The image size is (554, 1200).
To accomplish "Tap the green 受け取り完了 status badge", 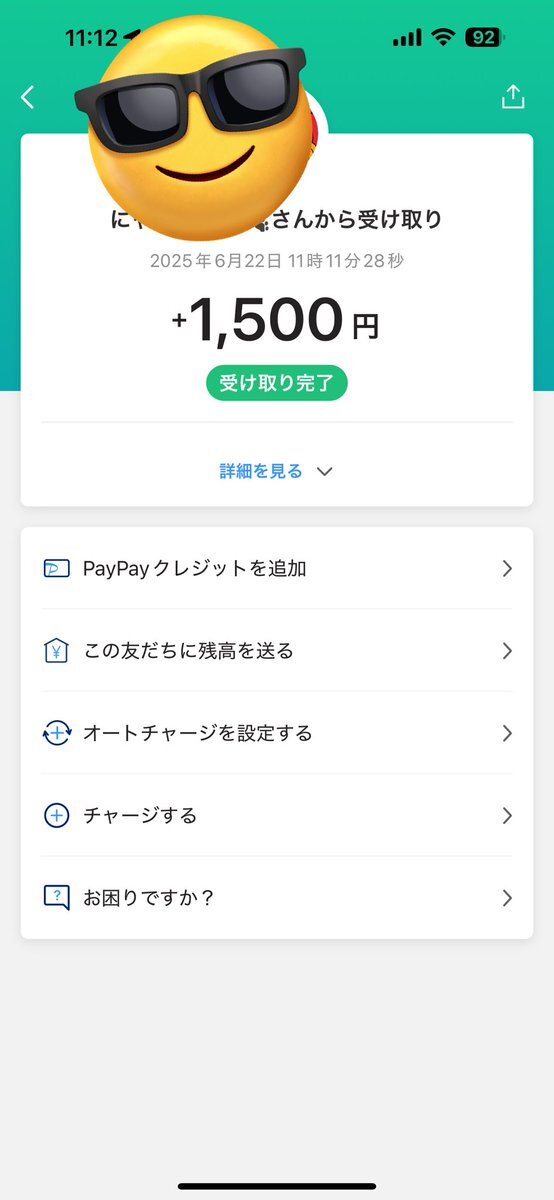I will pos(277,383).
